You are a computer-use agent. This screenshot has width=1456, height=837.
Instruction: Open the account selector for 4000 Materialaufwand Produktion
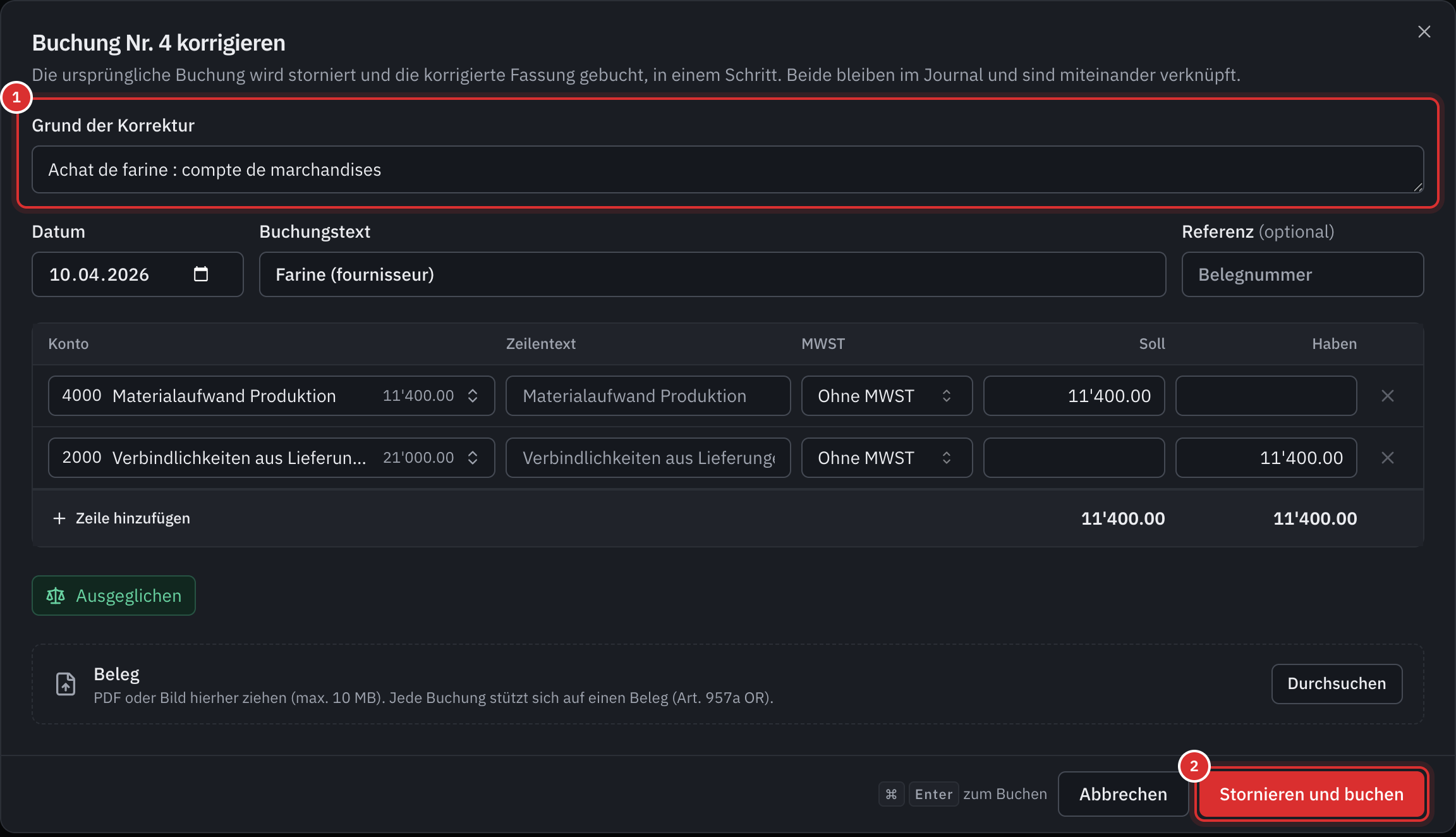pos(272,396)
